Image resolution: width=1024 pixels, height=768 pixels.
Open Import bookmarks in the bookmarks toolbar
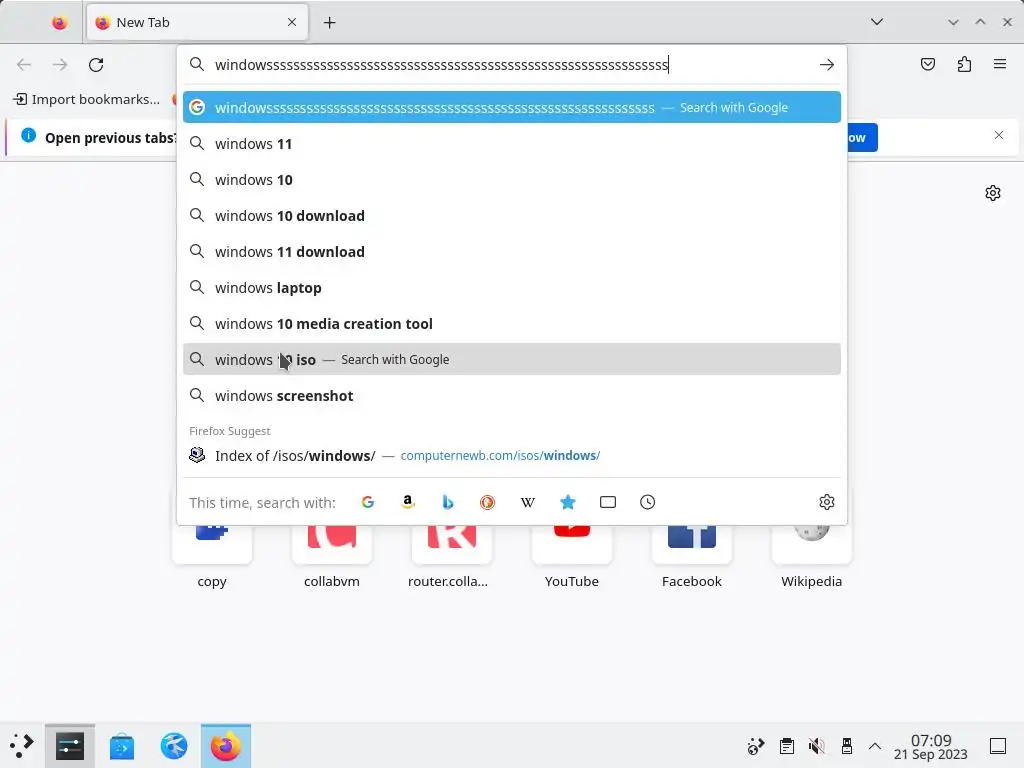(86, 99)
